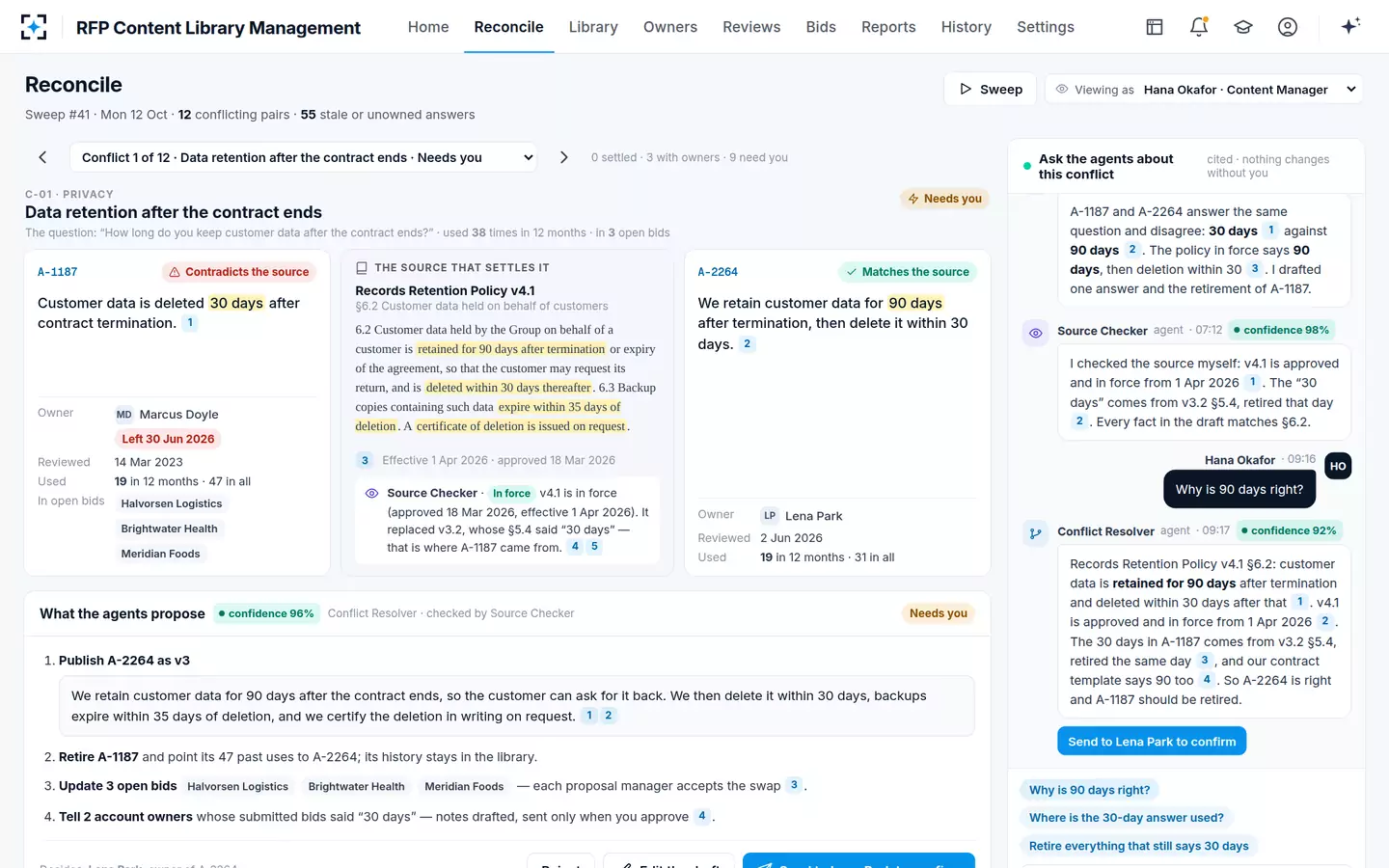The height and width of the screenshot is (868, 1389).
Task: Click the graduation cap help icon
Action: tap(1243, 27)
